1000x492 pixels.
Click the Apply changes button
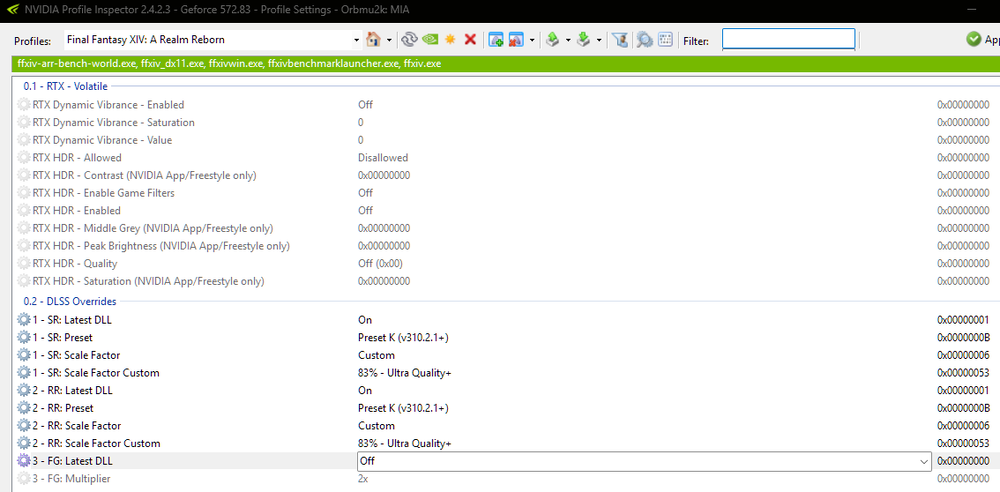coord(982,40)
